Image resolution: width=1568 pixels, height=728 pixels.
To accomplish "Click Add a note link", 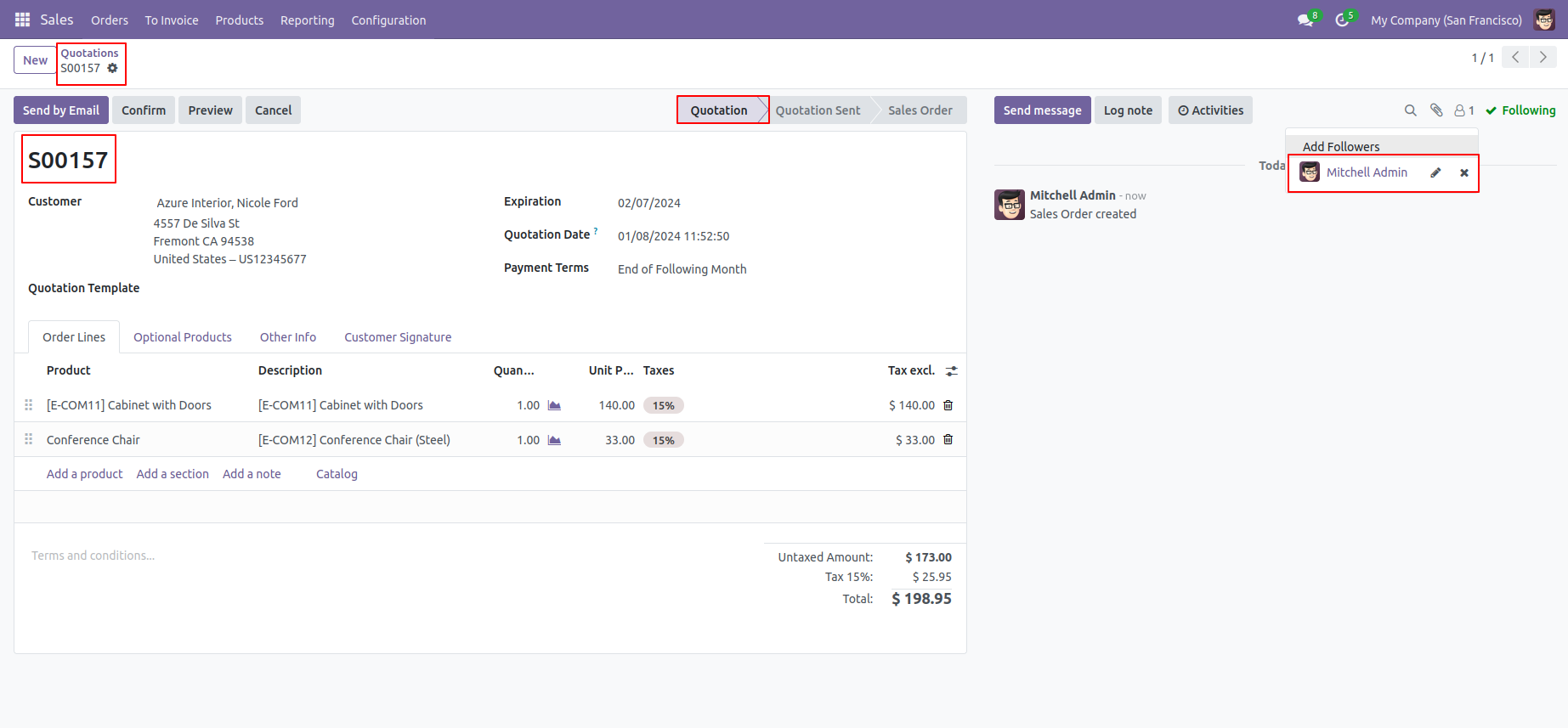I will coord(252,474).
